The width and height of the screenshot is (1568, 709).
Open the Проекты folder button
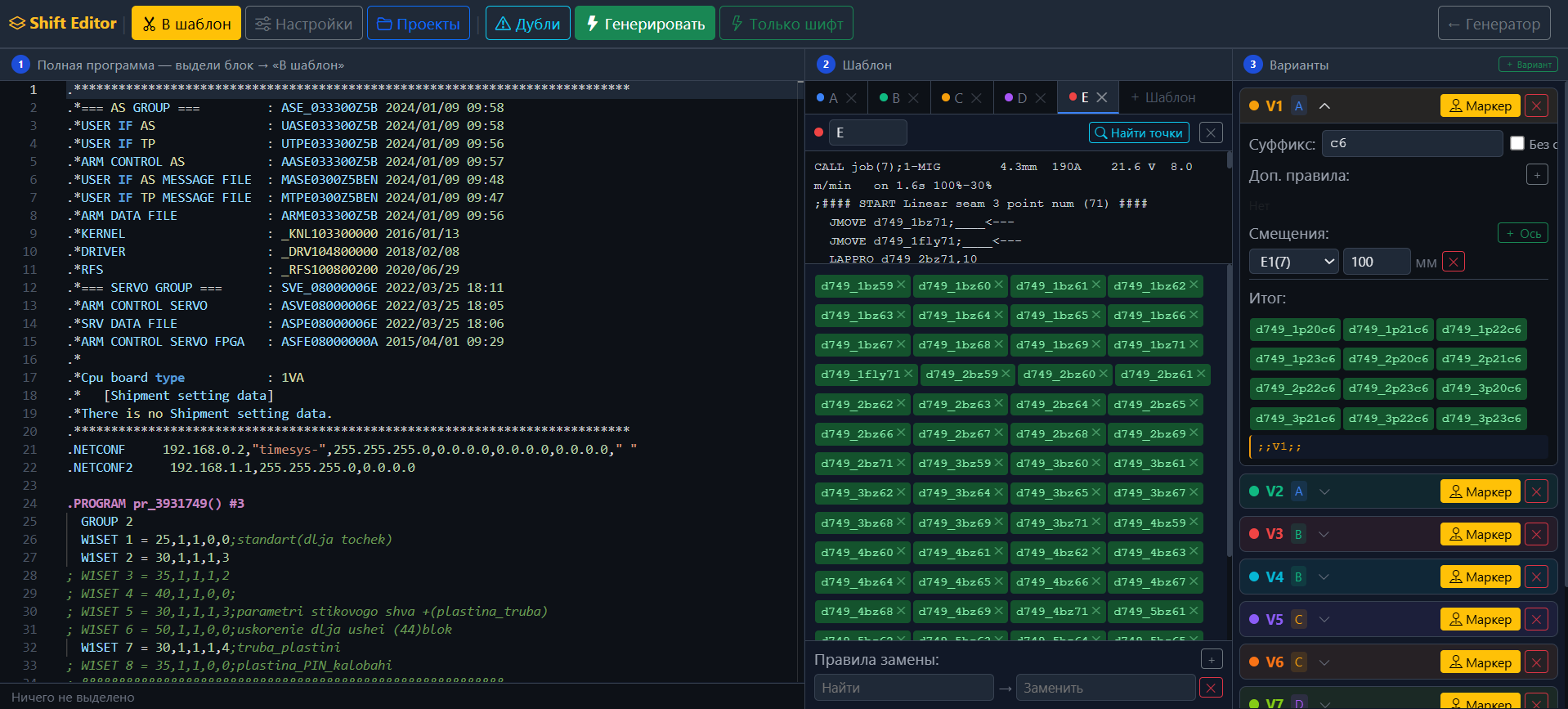pos(419,24)
